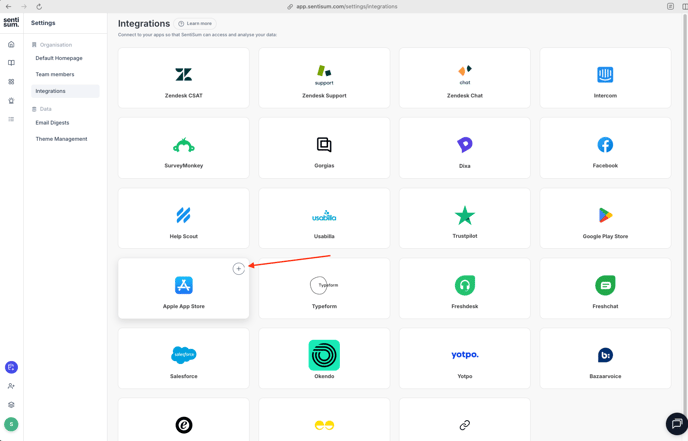The height and width of the screenshot is (441, 688).
Task: Open Team members settings
Action: pyautogui.click(x=55, y=74)
